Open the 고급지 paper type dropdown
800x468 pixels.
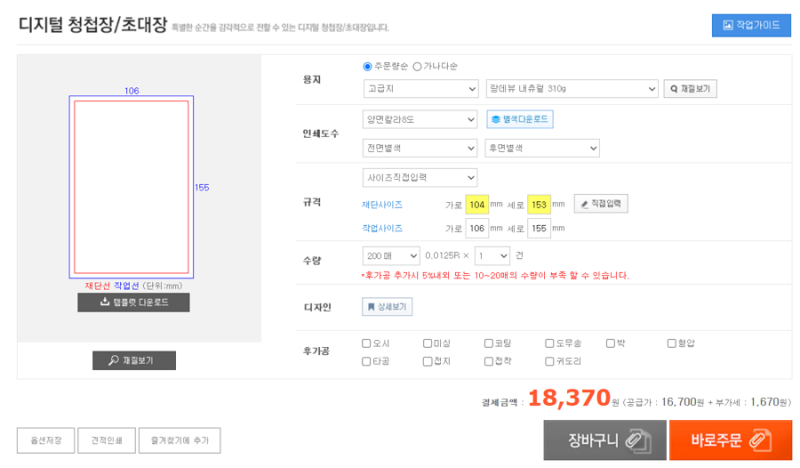click(x=420, y=89)
